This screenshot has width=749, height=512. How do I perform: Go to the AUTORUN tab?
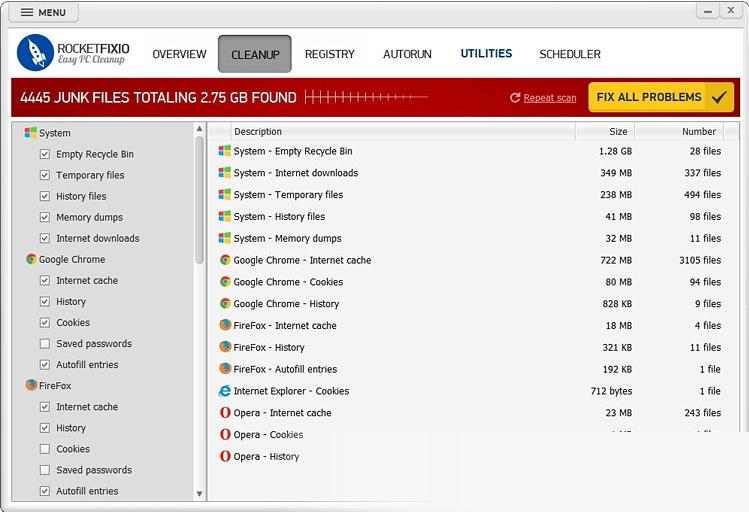[407, 54]
